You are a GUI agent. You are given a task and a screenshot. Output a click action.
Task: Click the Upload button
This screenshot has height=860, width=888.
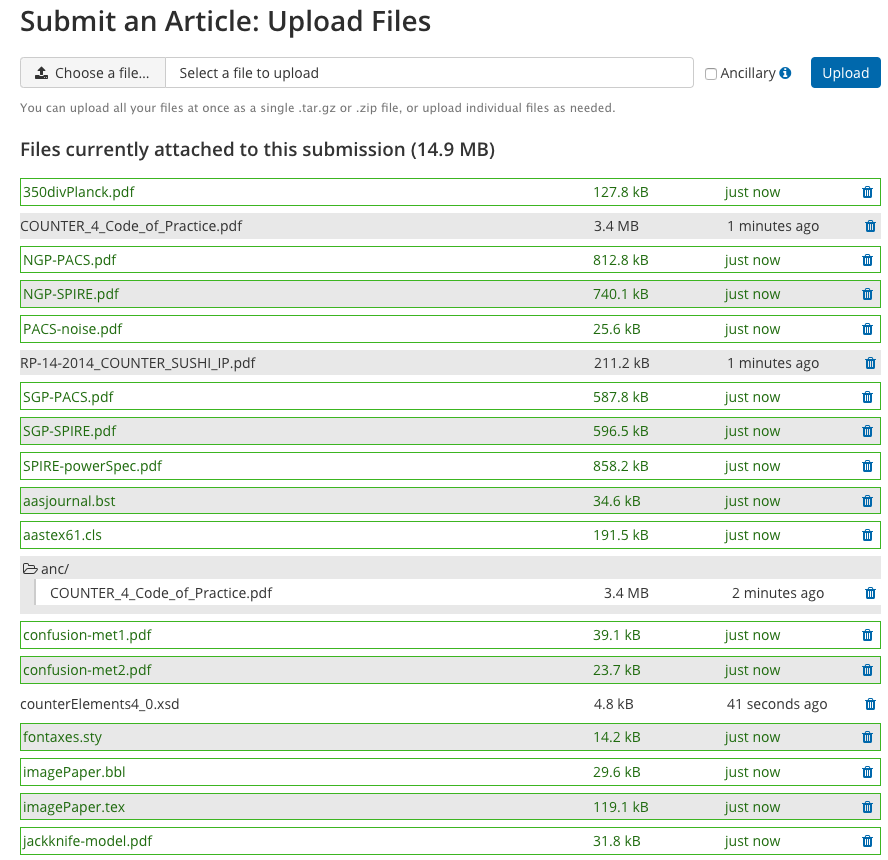coord(846,72)
